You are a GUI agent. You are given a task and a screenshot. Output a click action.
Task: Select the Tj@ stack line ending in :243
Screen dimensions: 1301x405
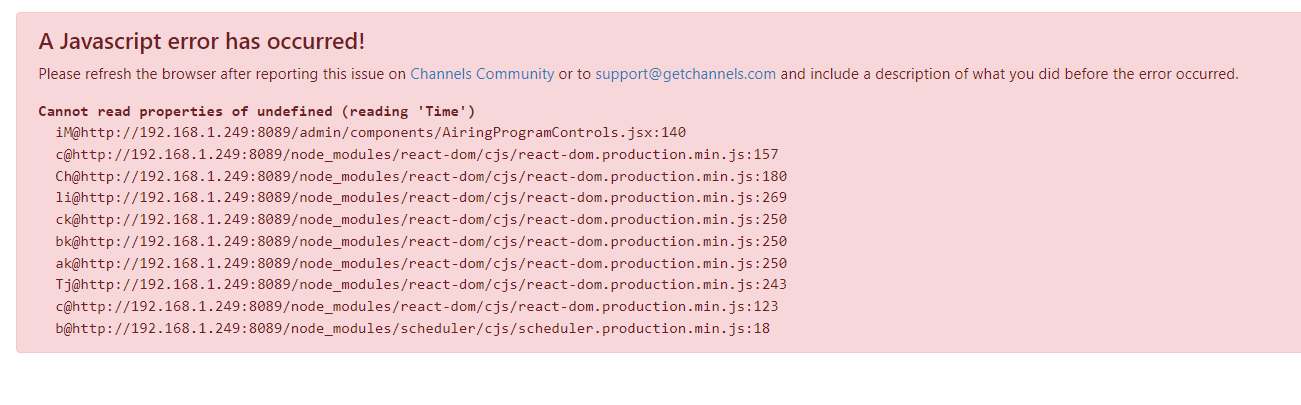tap(421, 285)
